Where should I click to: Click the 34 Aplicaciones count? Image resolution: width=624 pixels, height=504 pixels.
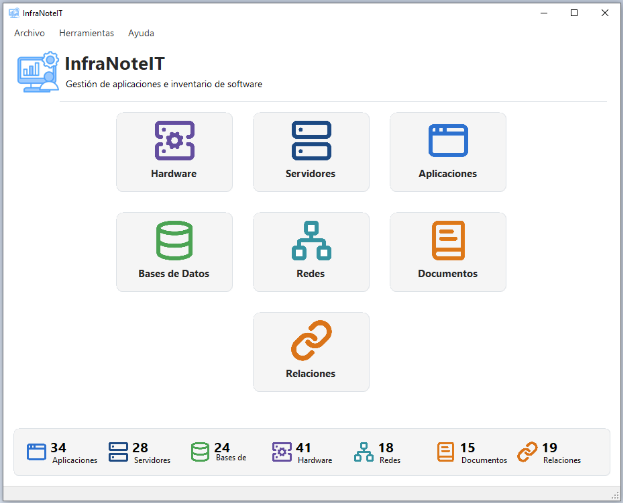[x=58, y=447]
